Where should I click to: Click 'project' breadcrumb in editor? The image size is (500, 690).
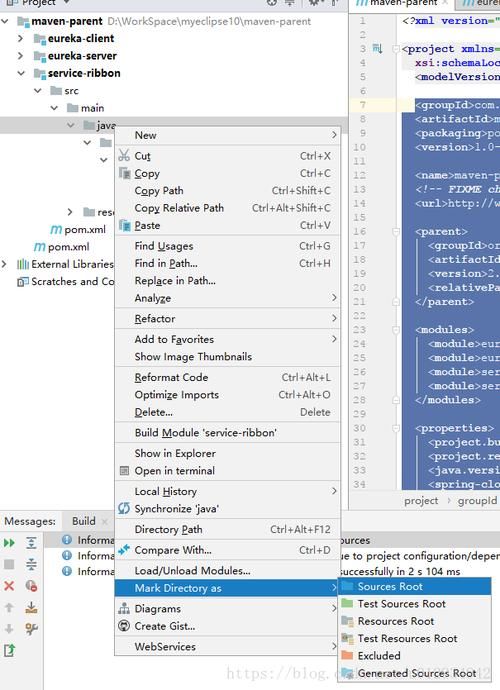pyautogui.click(x=421, y=501)
